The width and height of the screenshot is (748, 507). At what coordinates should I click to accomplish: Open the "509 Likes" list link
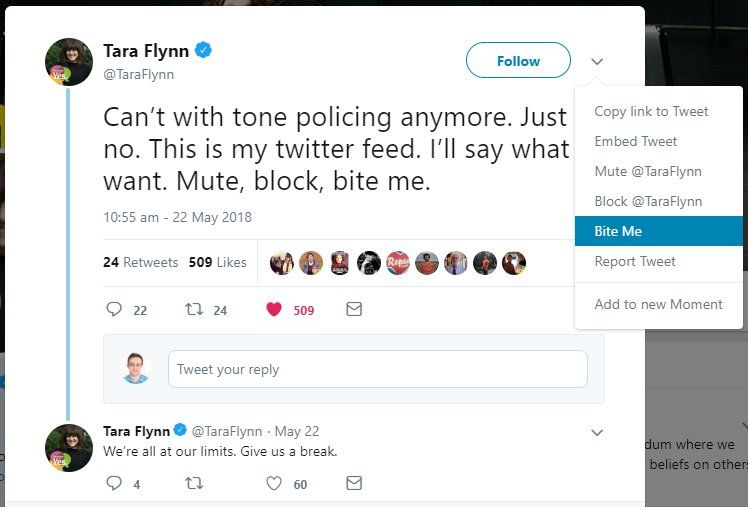click(x=218, y=262)
